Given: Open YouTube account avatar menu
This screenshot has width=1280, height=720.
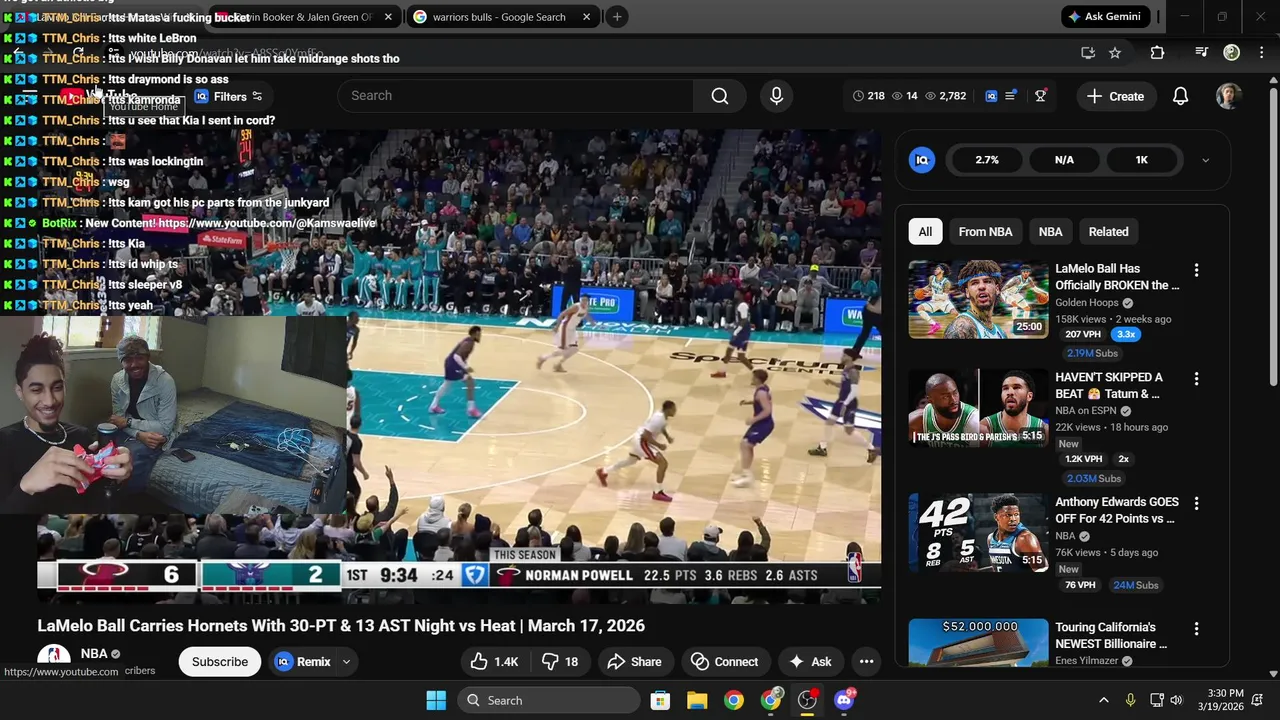Looking at the screenshot, I should click(1228, 96).
